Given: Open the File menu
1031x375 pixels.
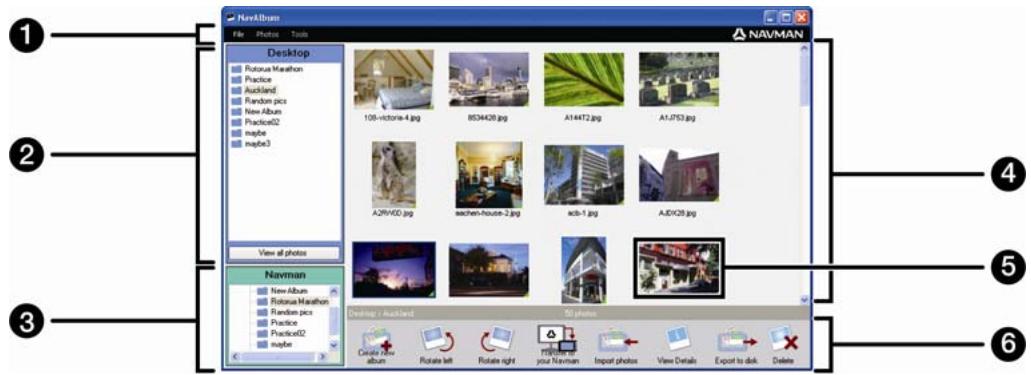Looking at the screenshot, I should coord(238,34).
